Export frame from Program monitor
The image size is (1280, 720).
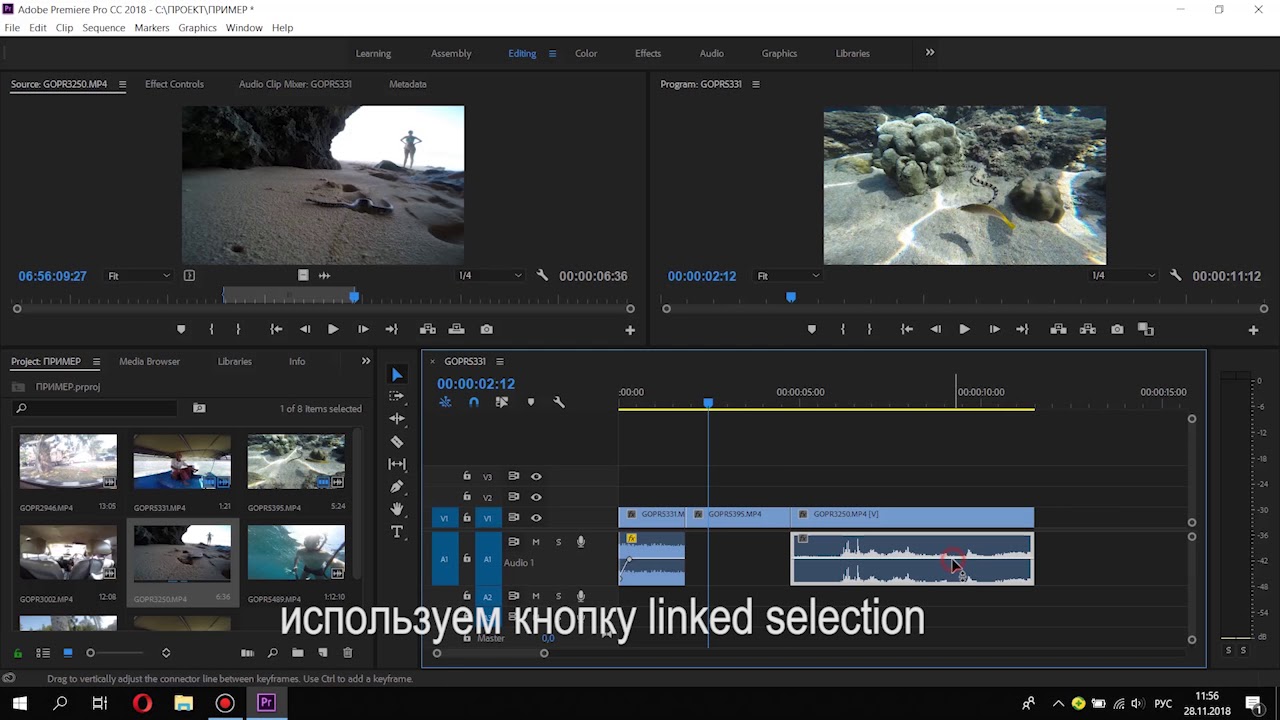click(1117, 329)
